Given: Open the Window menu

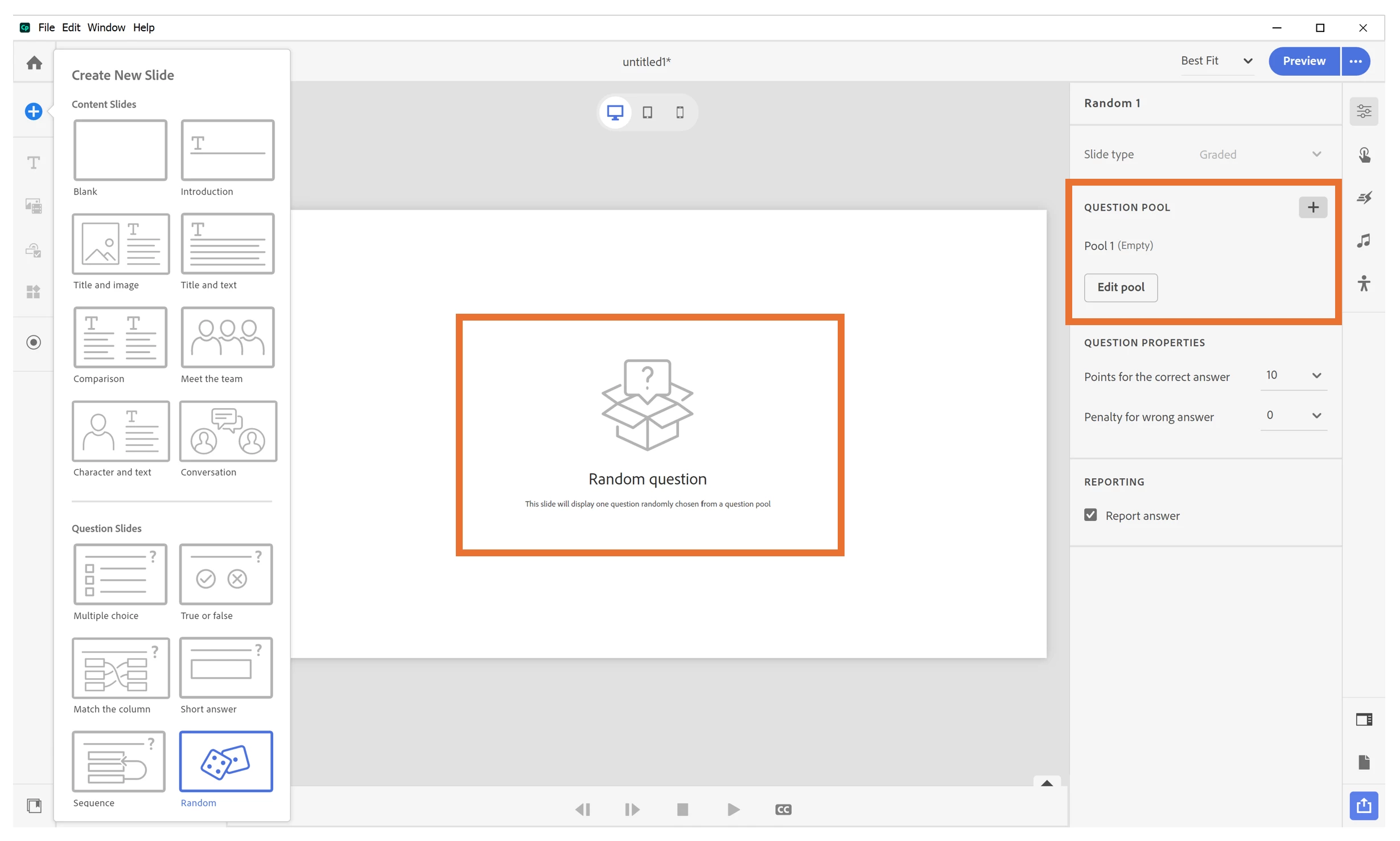Looking at the screenshot, I should 106,27.
